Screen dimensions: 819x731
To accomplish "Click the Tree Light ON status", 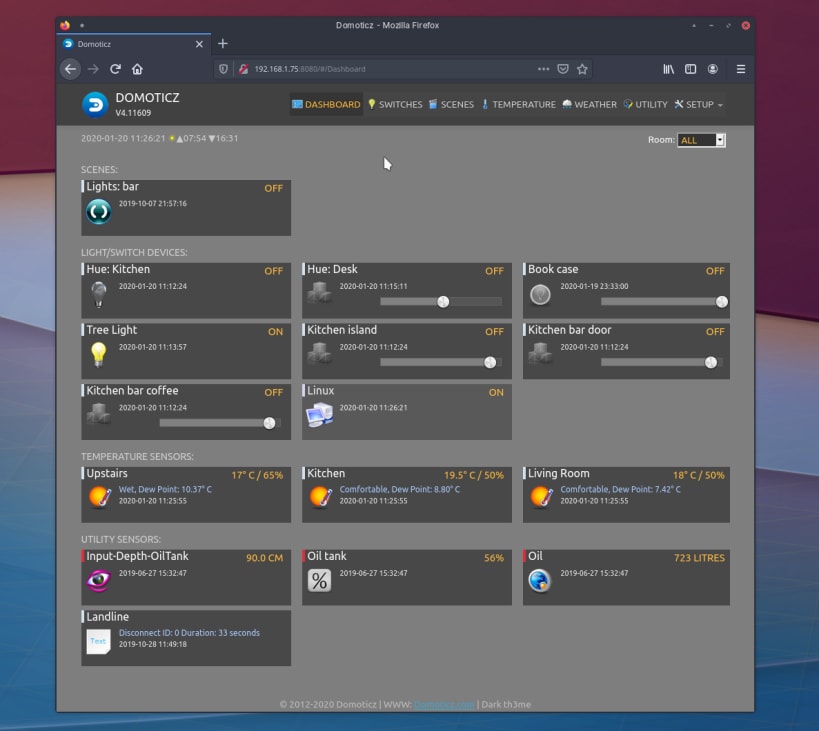I will point(276,332).
